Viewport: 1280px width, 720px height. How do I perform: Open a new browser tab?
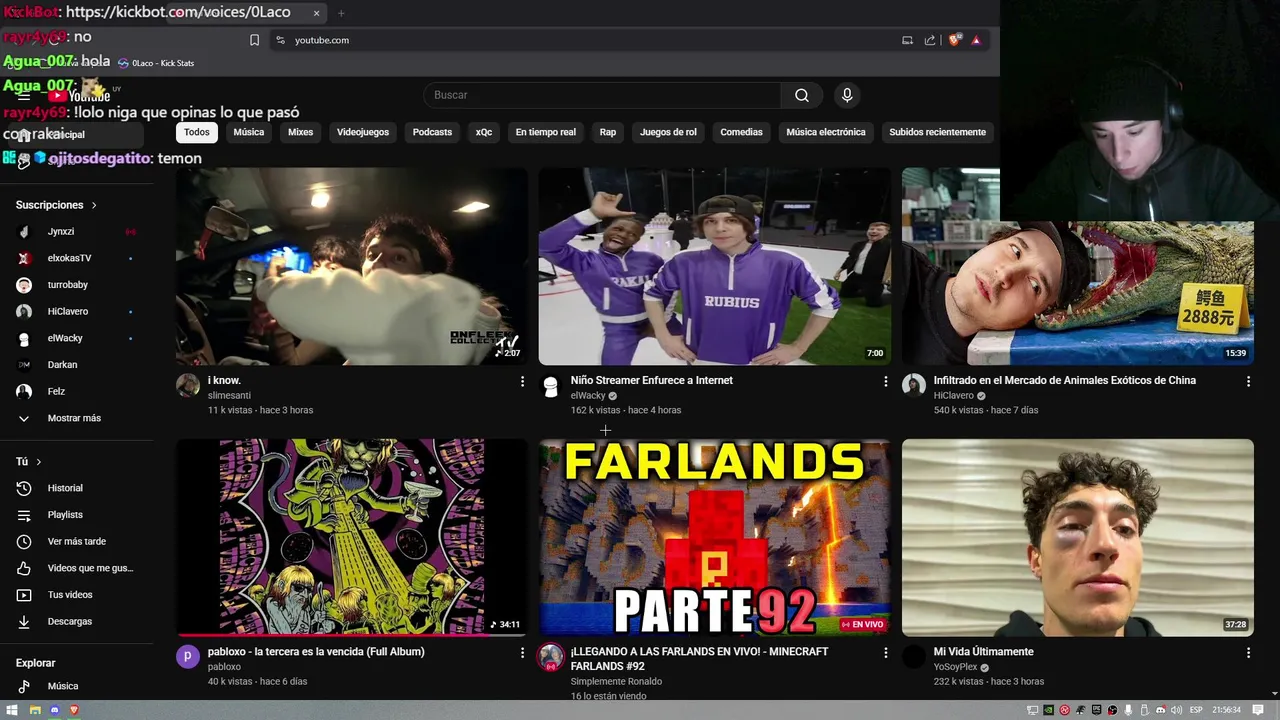pos(341,13)
